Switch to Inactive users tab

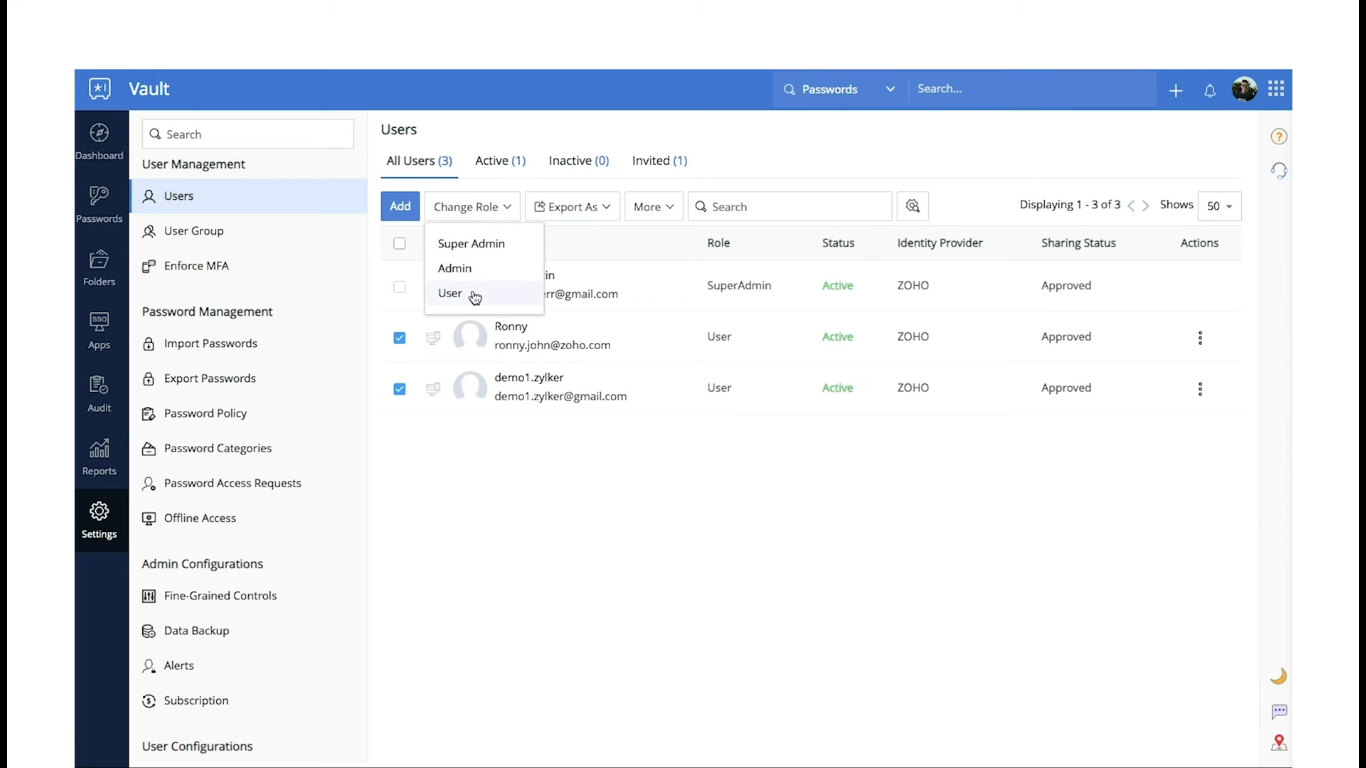579,160
